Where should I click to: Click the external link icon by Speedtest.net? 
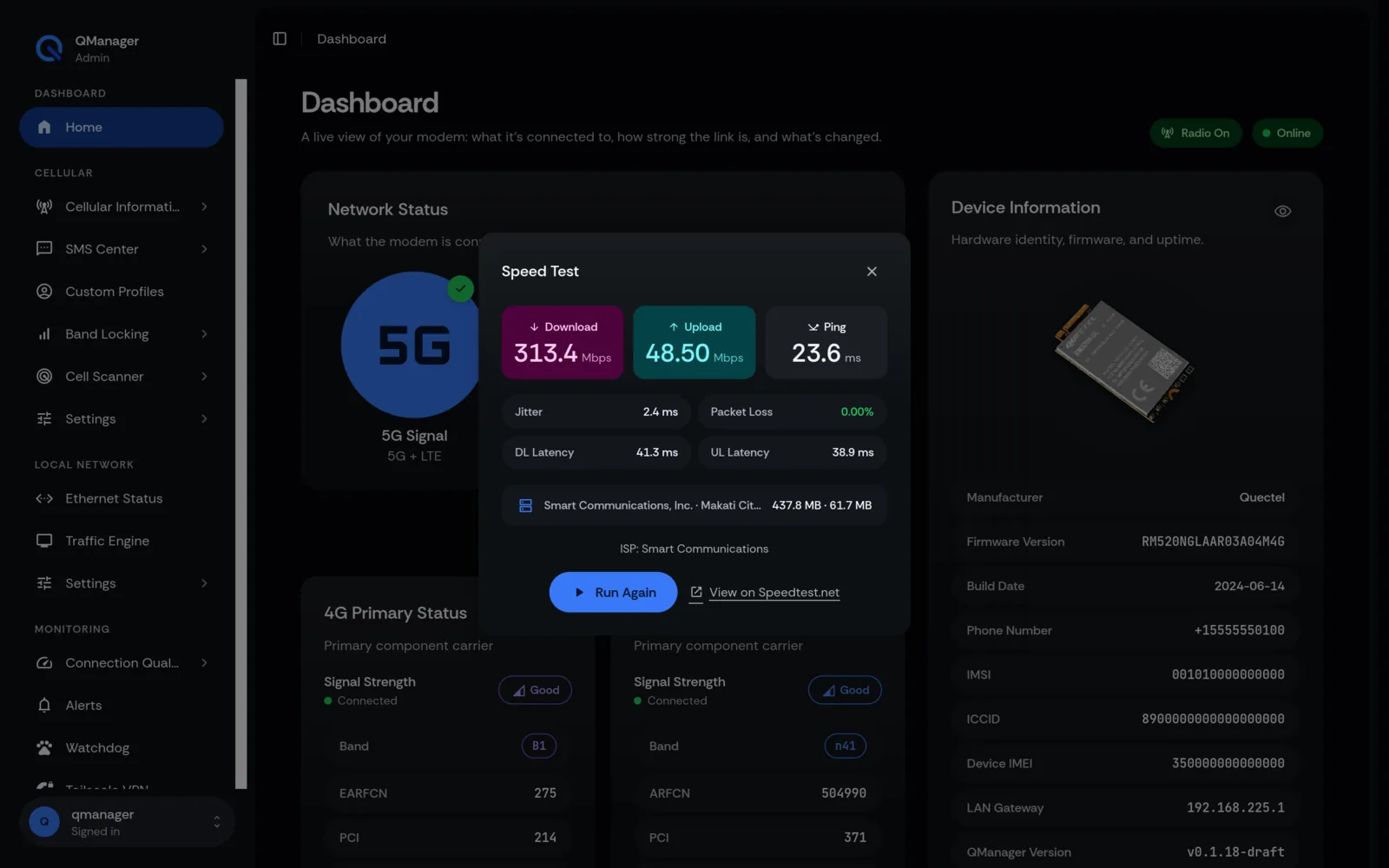696,592
